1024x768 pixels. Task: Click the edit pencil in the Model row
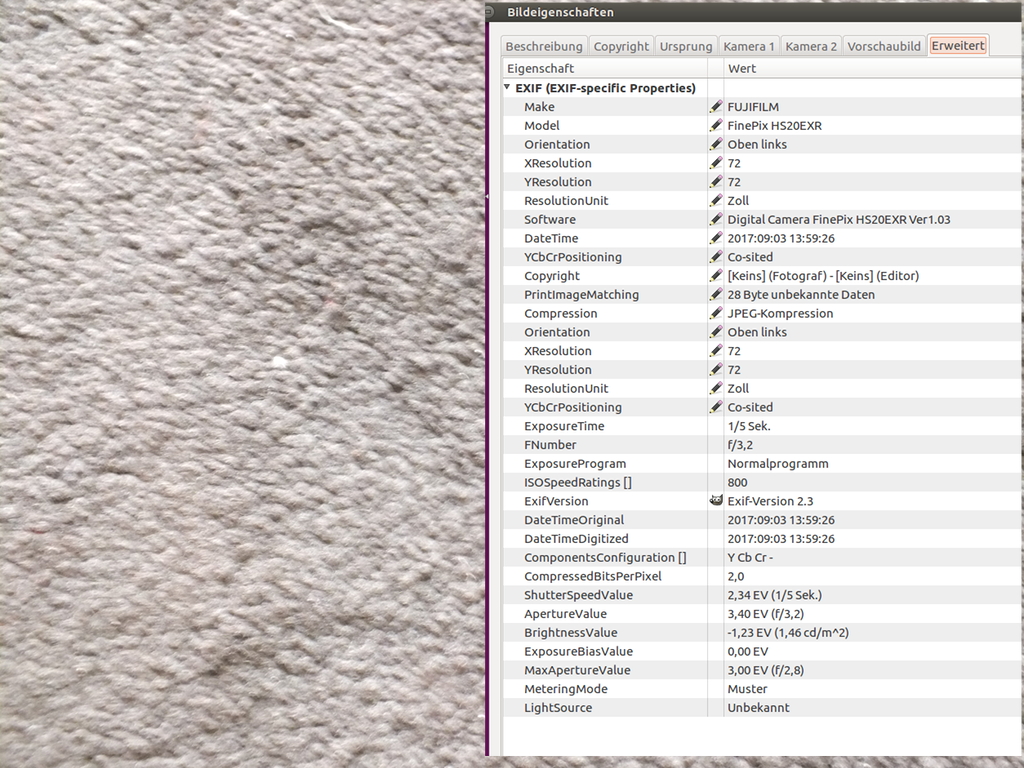pos(715,126)
